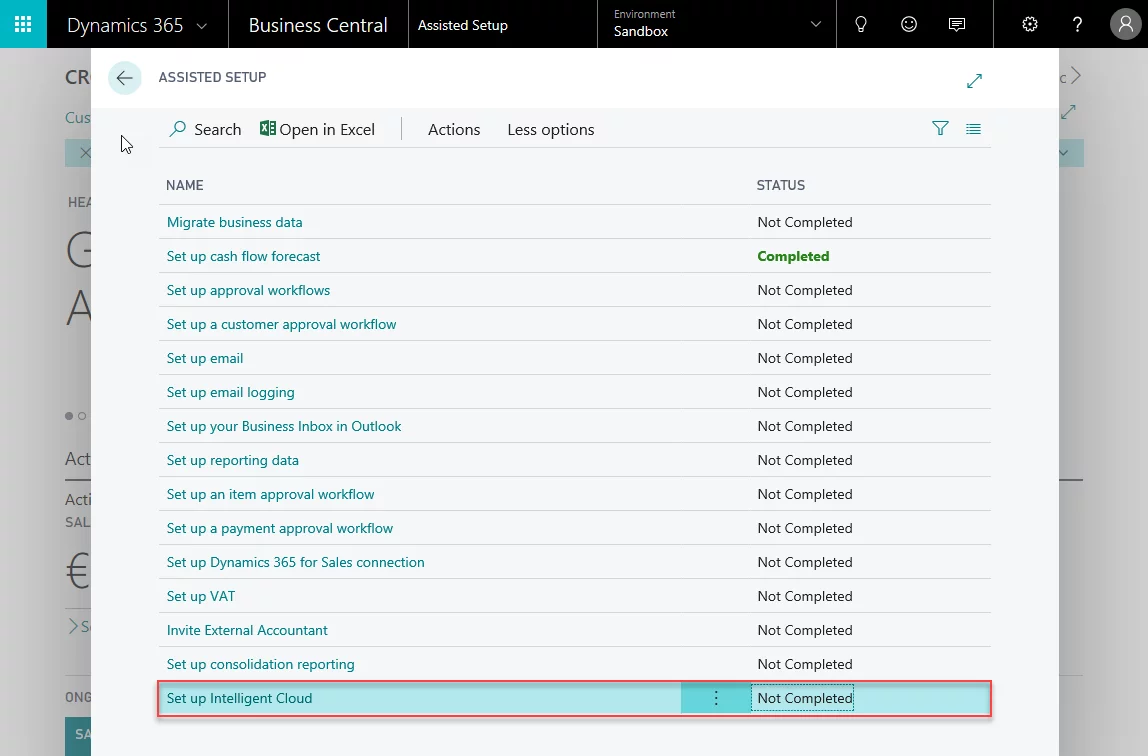Show row options for Intelligent Cloud

(716, 698)
